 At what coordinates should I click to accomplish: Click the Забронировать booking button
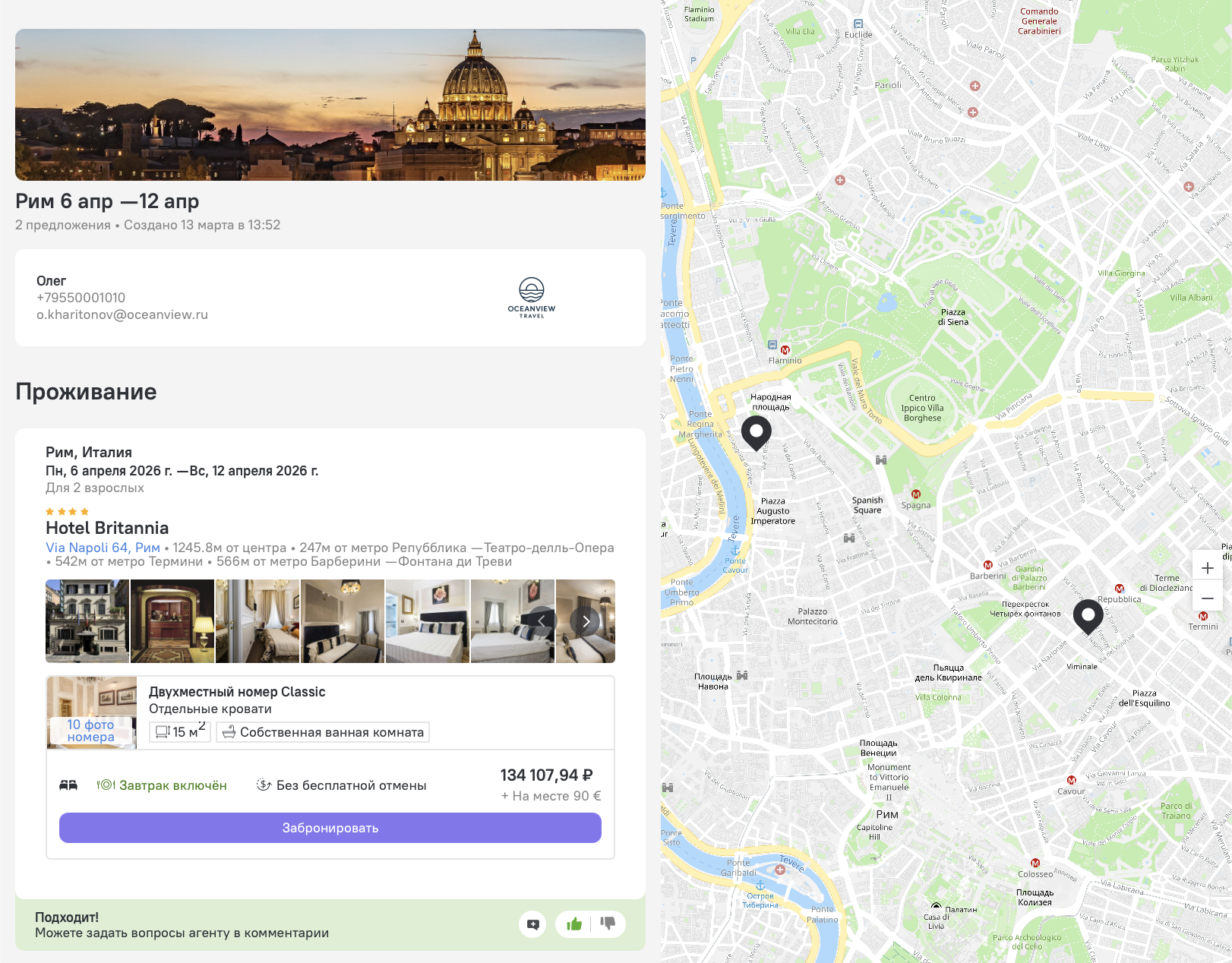pyautogui.click(x=330, y=828)
